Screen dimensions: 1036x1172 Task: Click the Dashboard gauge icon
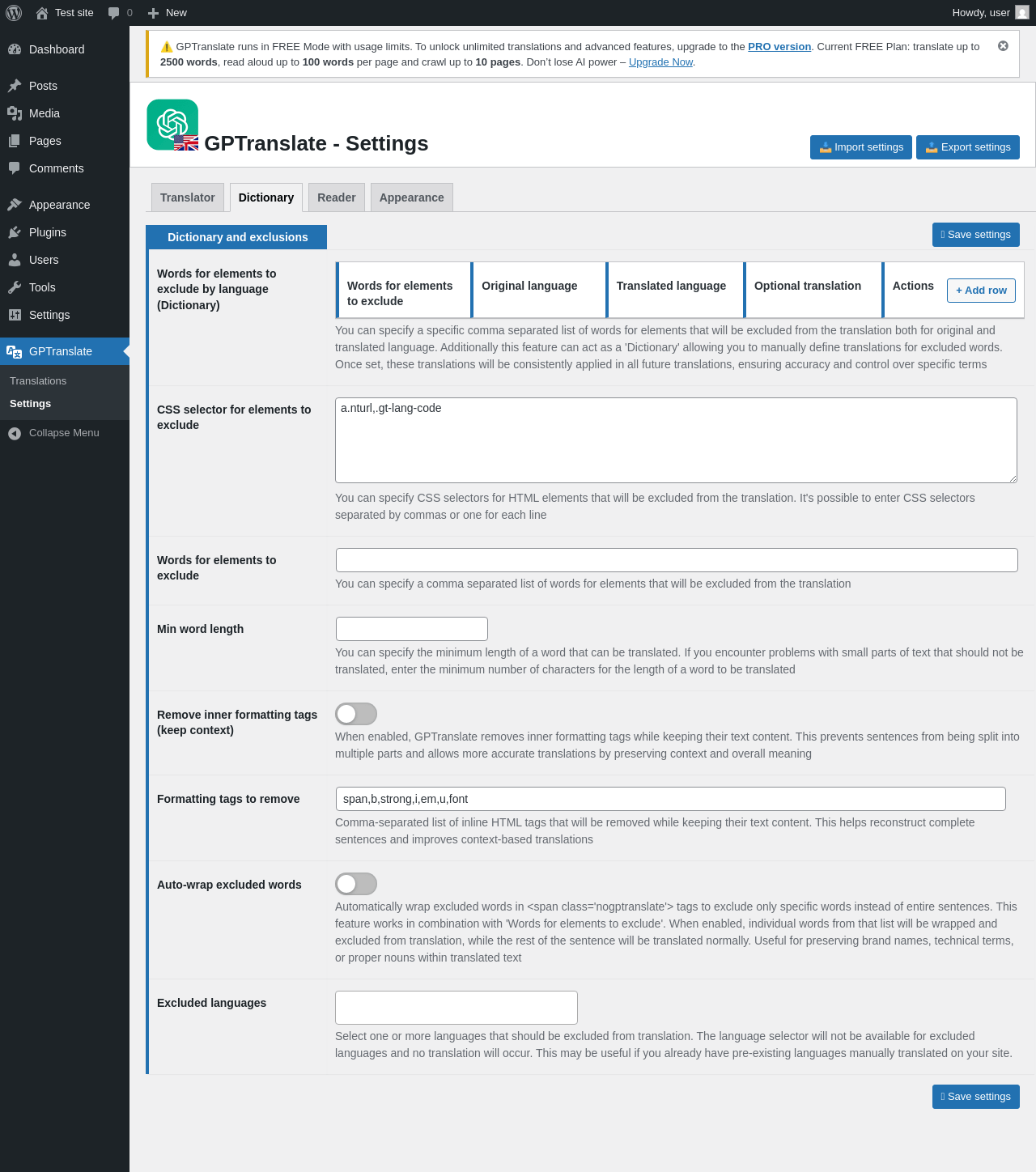(15, 49)
